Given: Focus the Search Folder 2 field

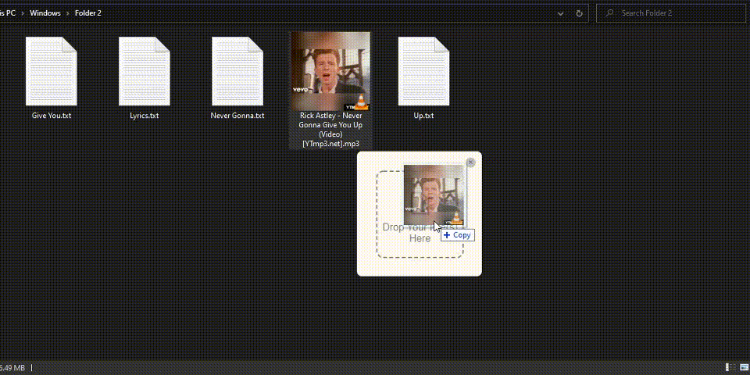Looking at the screenshot, I should [x=671, y=13].
